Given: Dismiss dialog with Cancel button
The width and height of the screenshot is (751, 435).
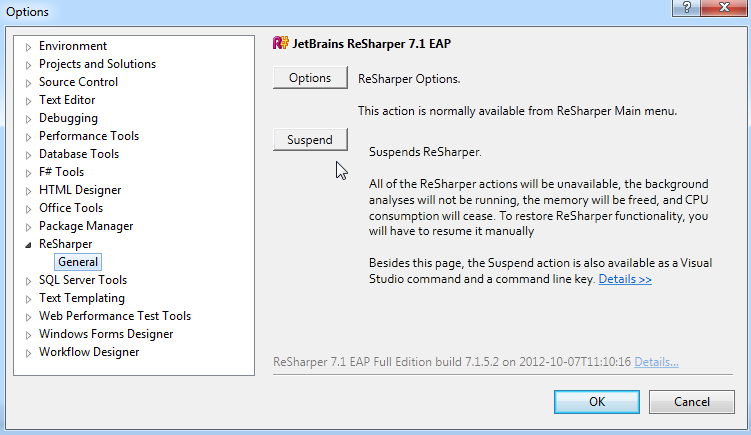Looking at the screenshot, I should 692,401.
